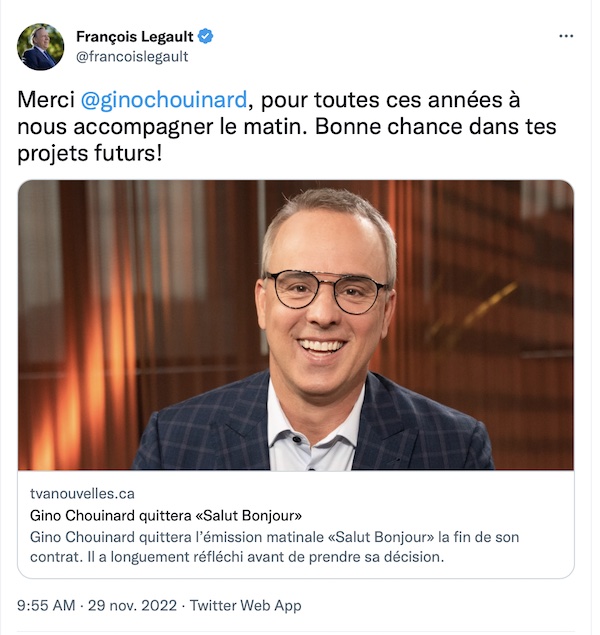Screen dimensions: 600x635
Task: Visit the François Legault display name link
Action: click(135, 37)
